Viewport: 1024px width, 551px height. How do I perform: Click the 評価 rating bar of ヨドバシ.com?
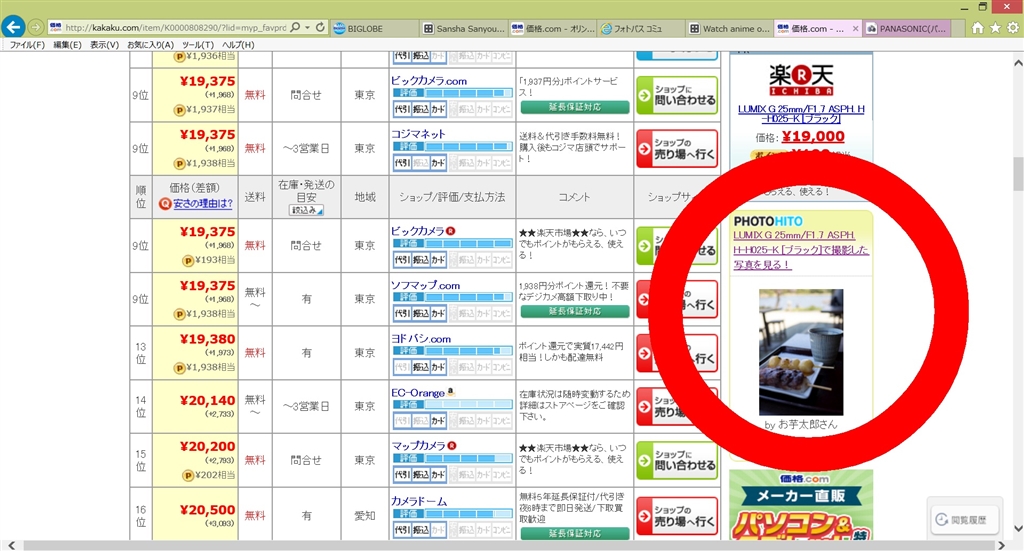pyautogui.click(x=452, y=351)
